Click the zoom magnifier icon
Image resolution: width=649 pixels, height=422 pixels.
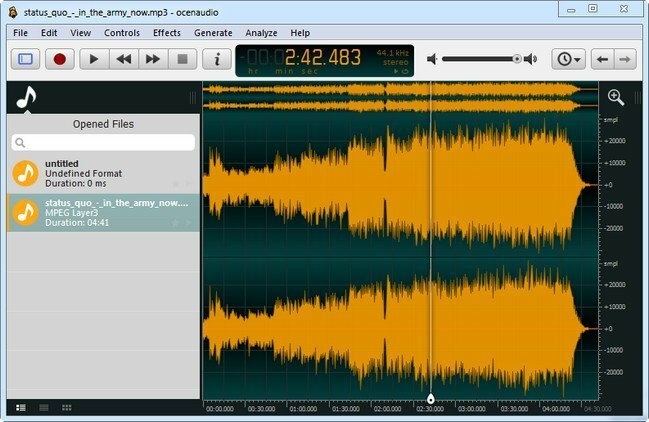pos(616,97)
